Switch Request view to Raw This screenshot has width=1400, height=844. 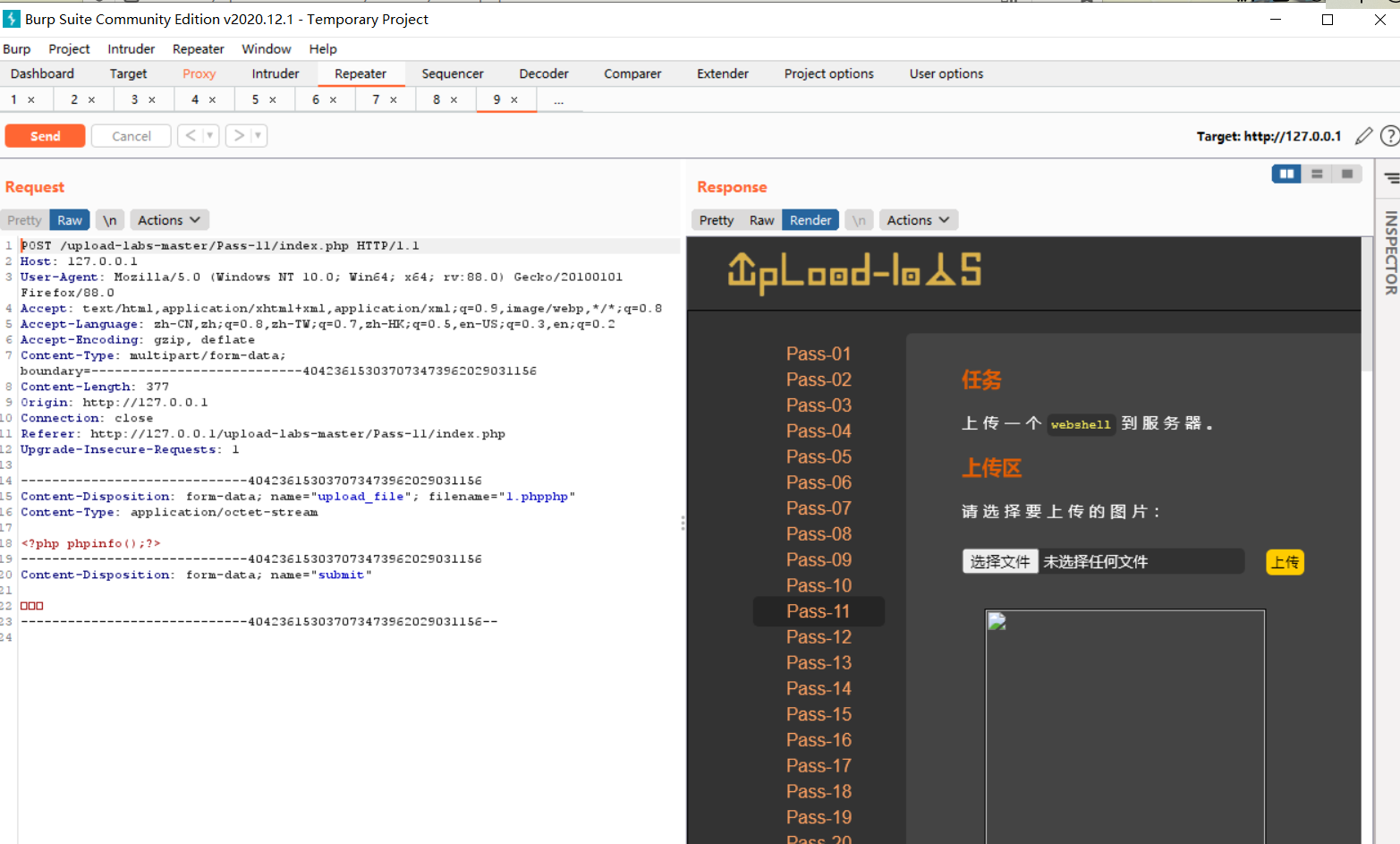70,220
